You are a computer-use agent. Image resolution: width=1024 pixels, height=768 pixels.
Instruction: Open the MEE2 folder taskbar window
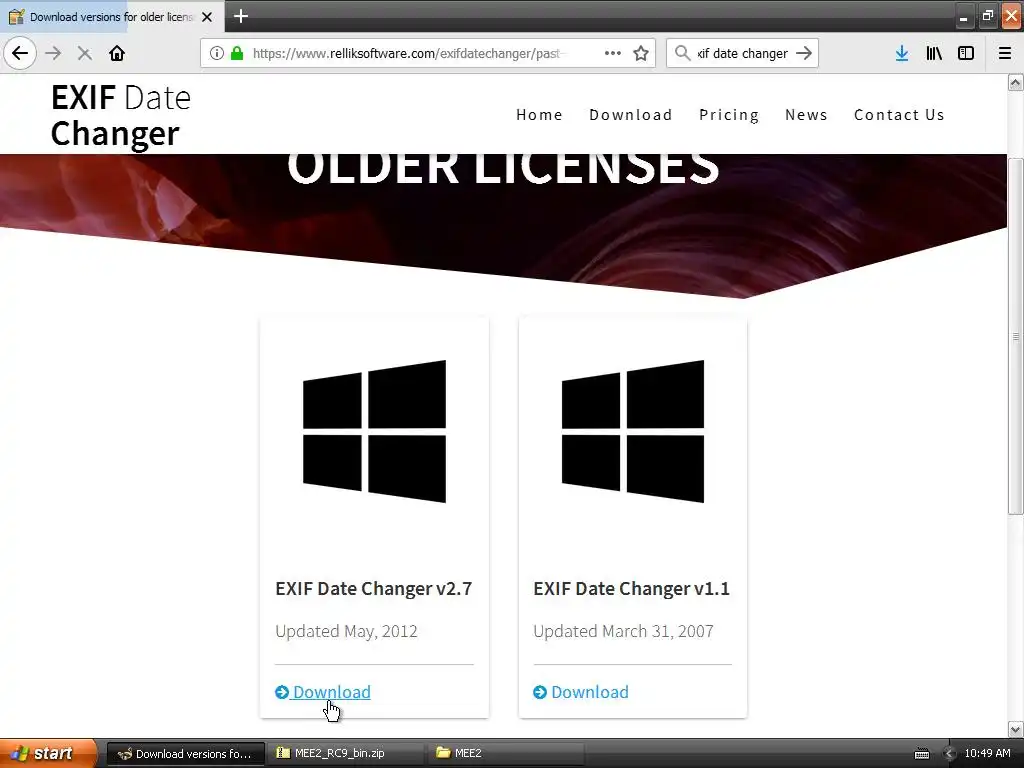click(506, 754)
